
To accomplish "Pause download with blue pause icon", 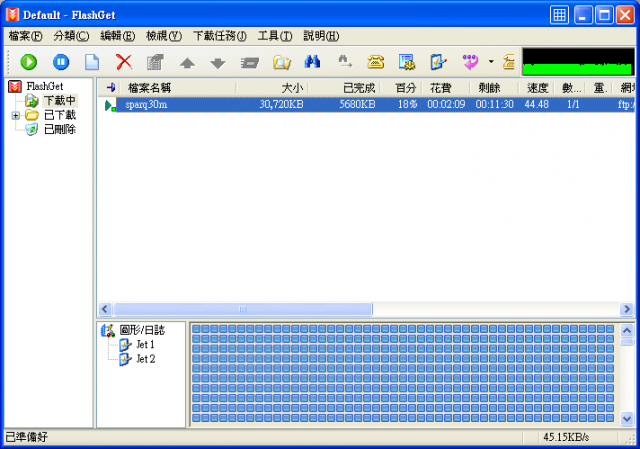I will 61,62.
